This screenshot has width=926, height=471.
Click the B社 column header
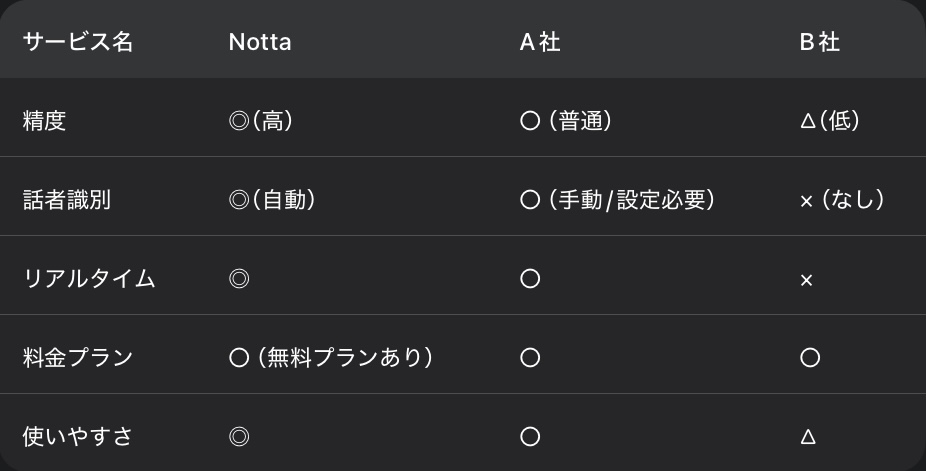[820, 42]
